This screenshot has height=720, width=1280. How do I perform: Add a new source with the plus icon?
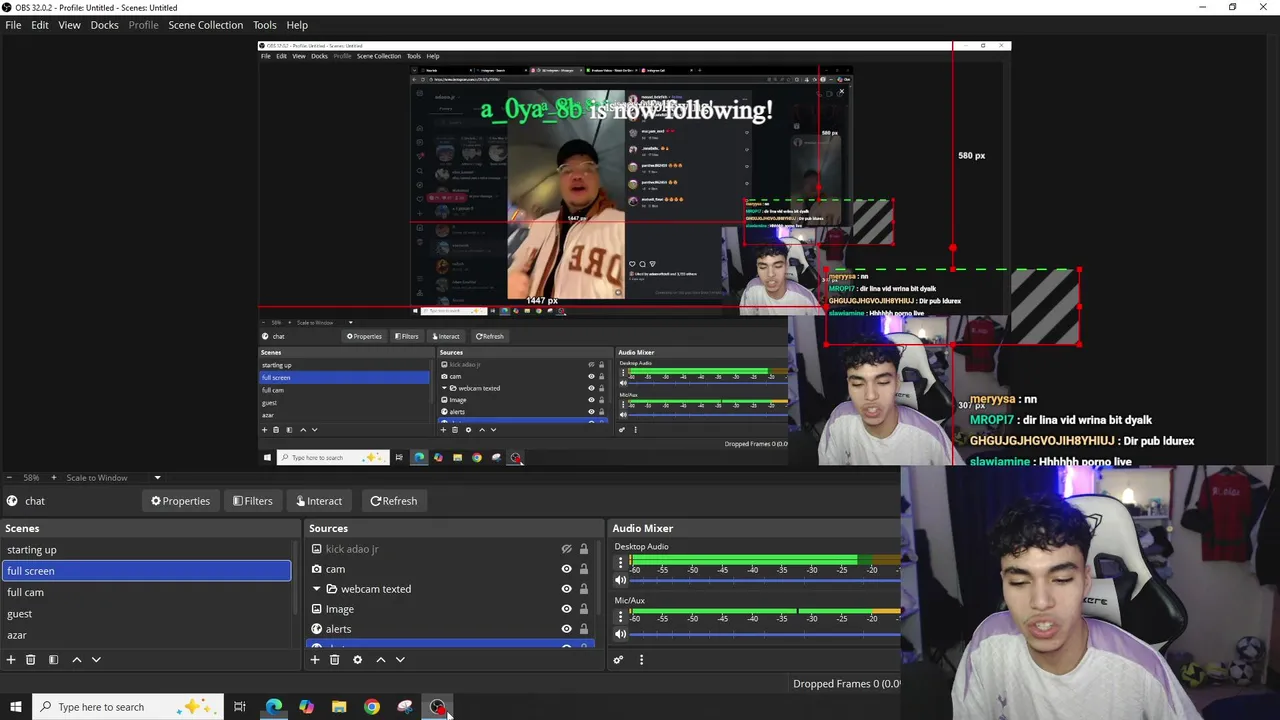coord(315,660)
